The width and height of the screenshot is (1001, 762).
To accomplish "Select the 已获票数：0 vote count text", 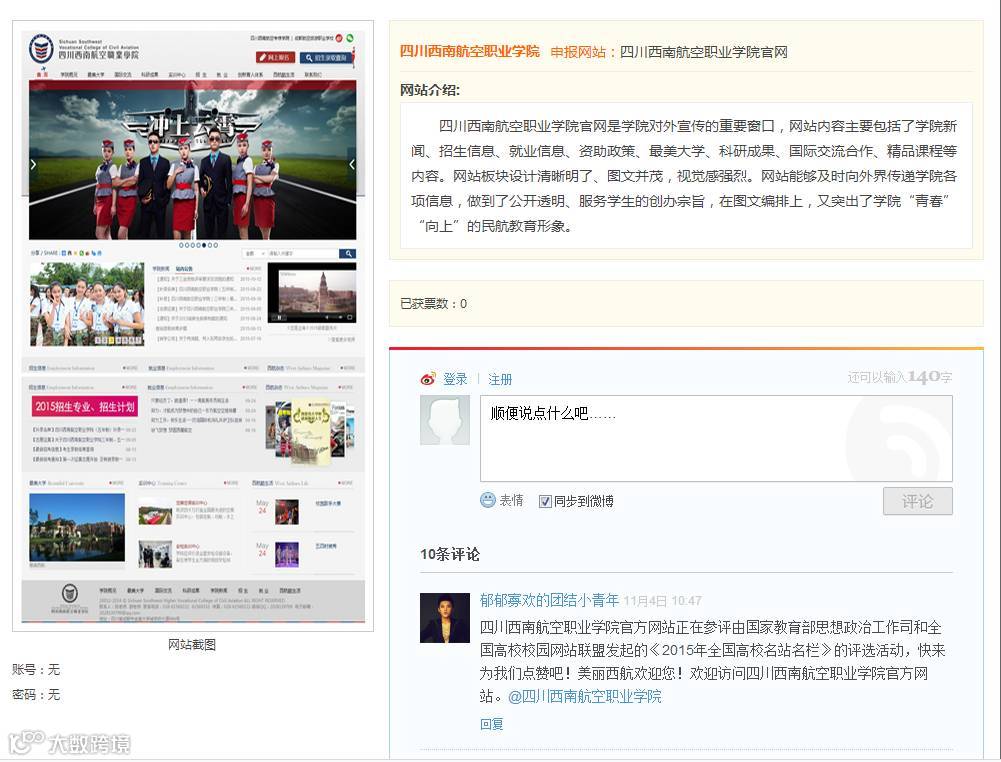I will [x=433, y=304].
